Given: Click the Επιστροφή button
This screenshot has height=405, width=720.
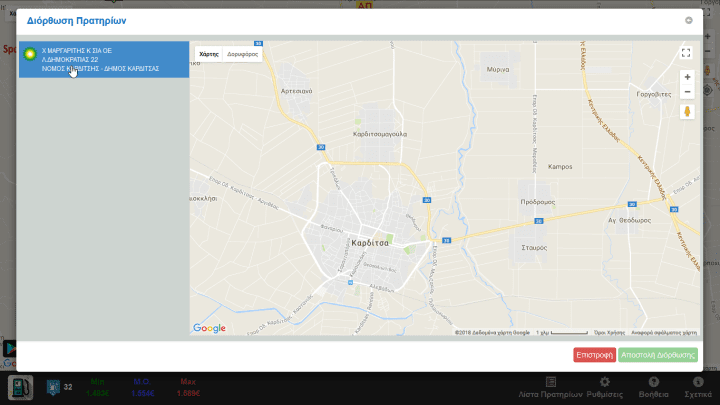Looking at the screenshot, I should (594, 355).
